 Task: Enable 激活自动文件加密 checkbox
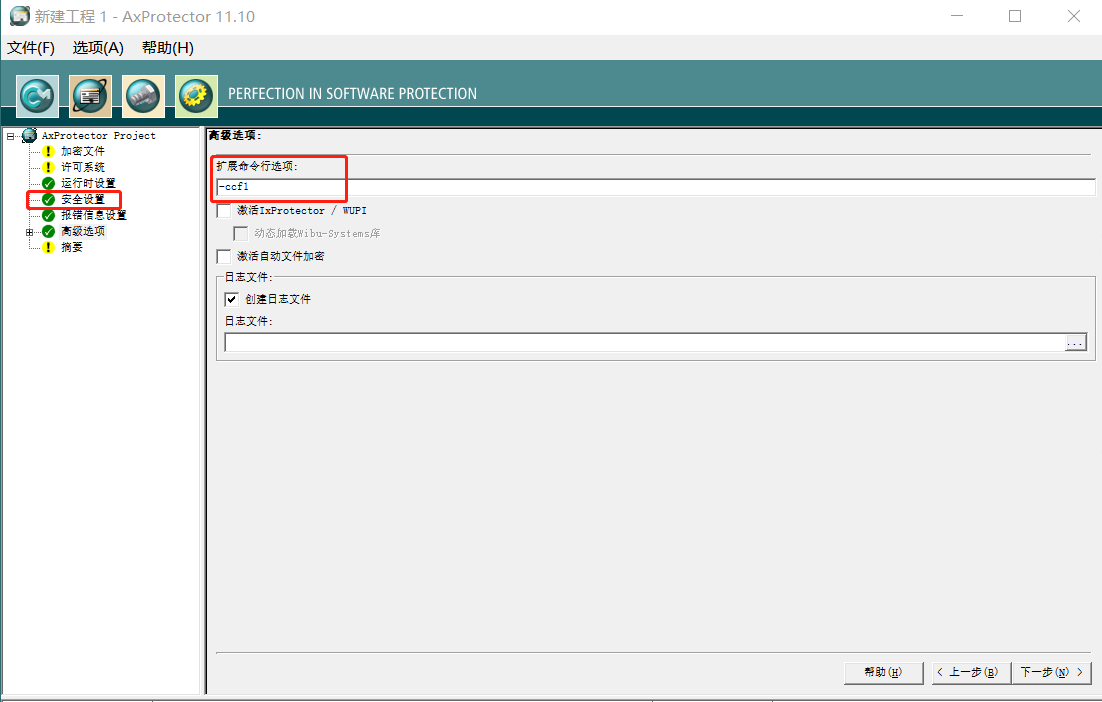coord(223,256)
